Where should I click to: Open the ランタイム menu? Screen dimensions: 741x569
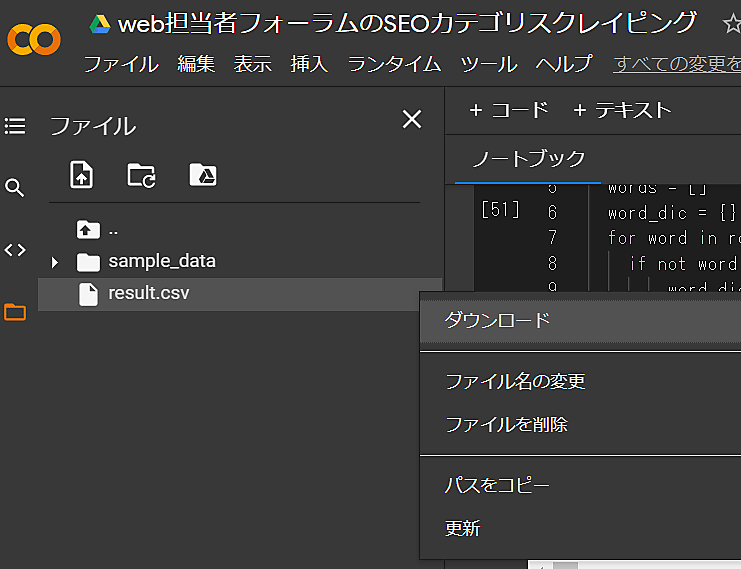pos(394,64)
